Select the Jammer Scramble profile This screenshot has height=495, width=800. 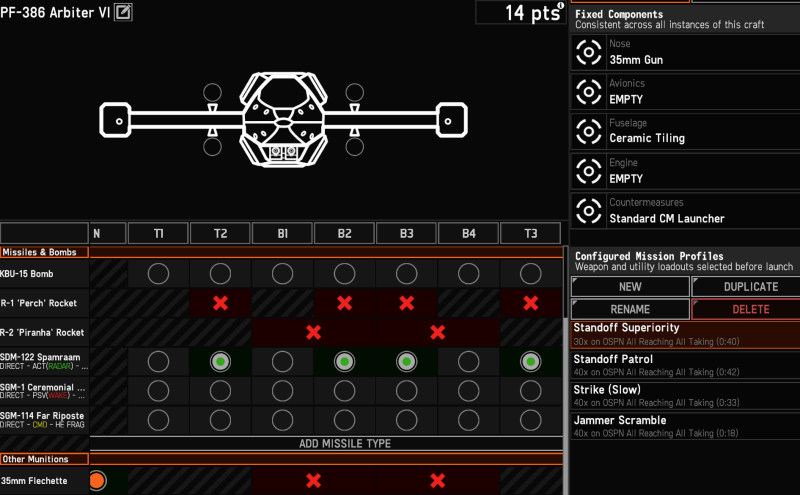point(685,426)
